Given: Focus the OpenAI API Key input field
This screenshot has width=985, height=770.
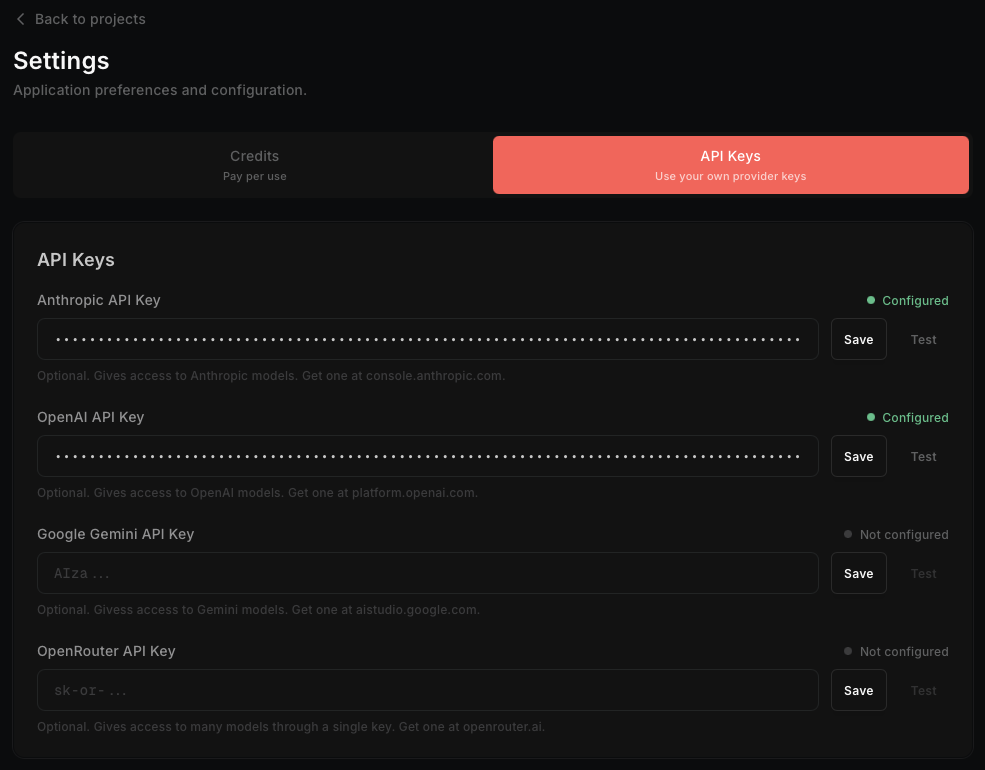Looking at the screenshot, I should pyautogui.click(x=428, y=456).
